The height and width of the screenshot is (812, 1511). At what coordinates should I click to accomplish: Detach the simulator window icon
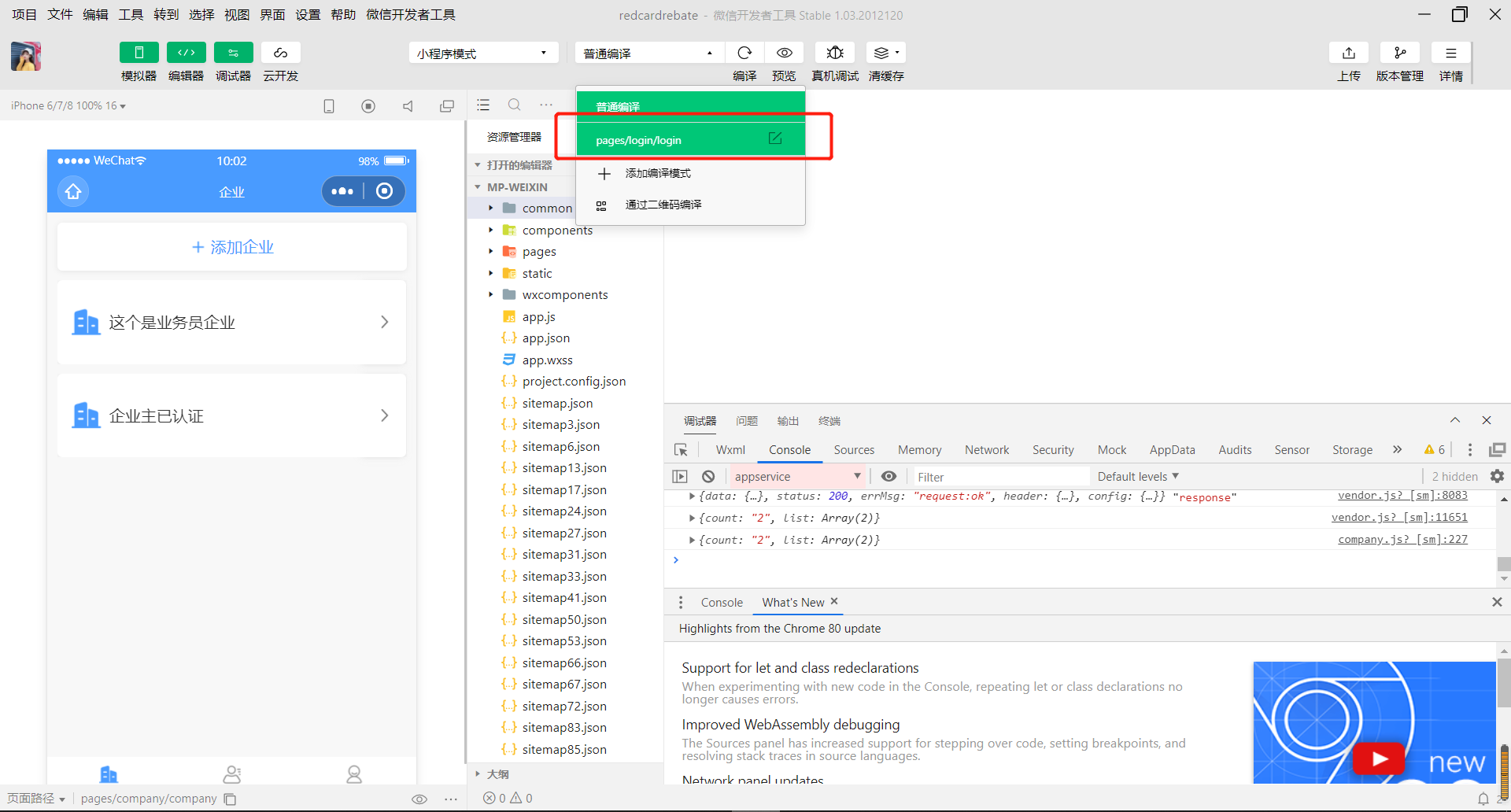[447, 106]
